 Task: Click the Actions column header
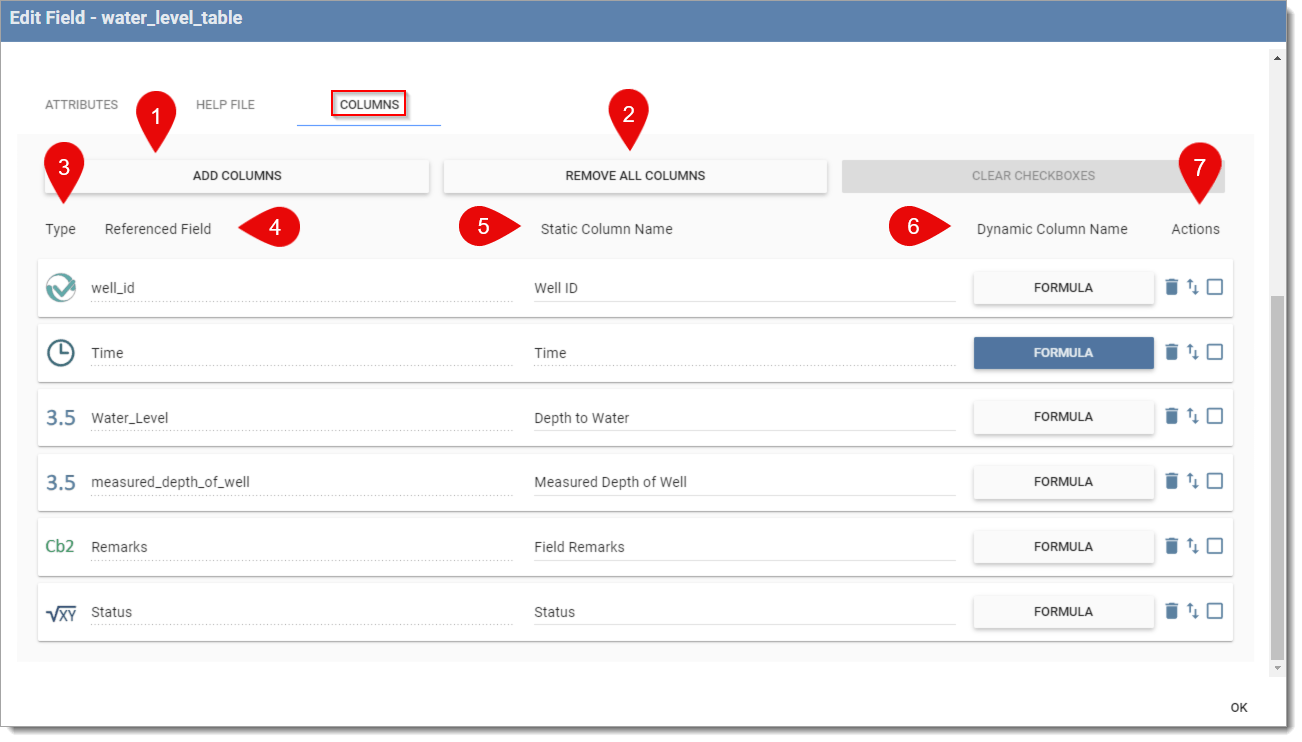1195,229
